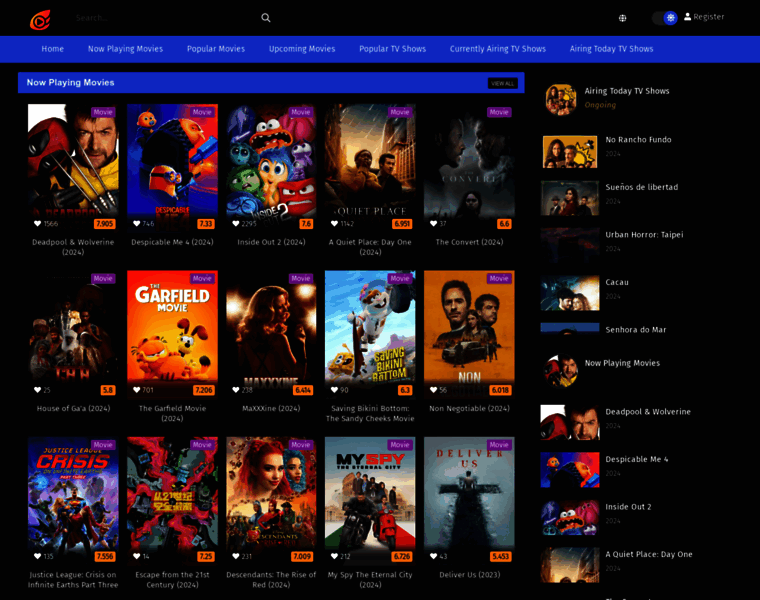
Task: Like The Convert heart icon
Action: click(433, 223)
